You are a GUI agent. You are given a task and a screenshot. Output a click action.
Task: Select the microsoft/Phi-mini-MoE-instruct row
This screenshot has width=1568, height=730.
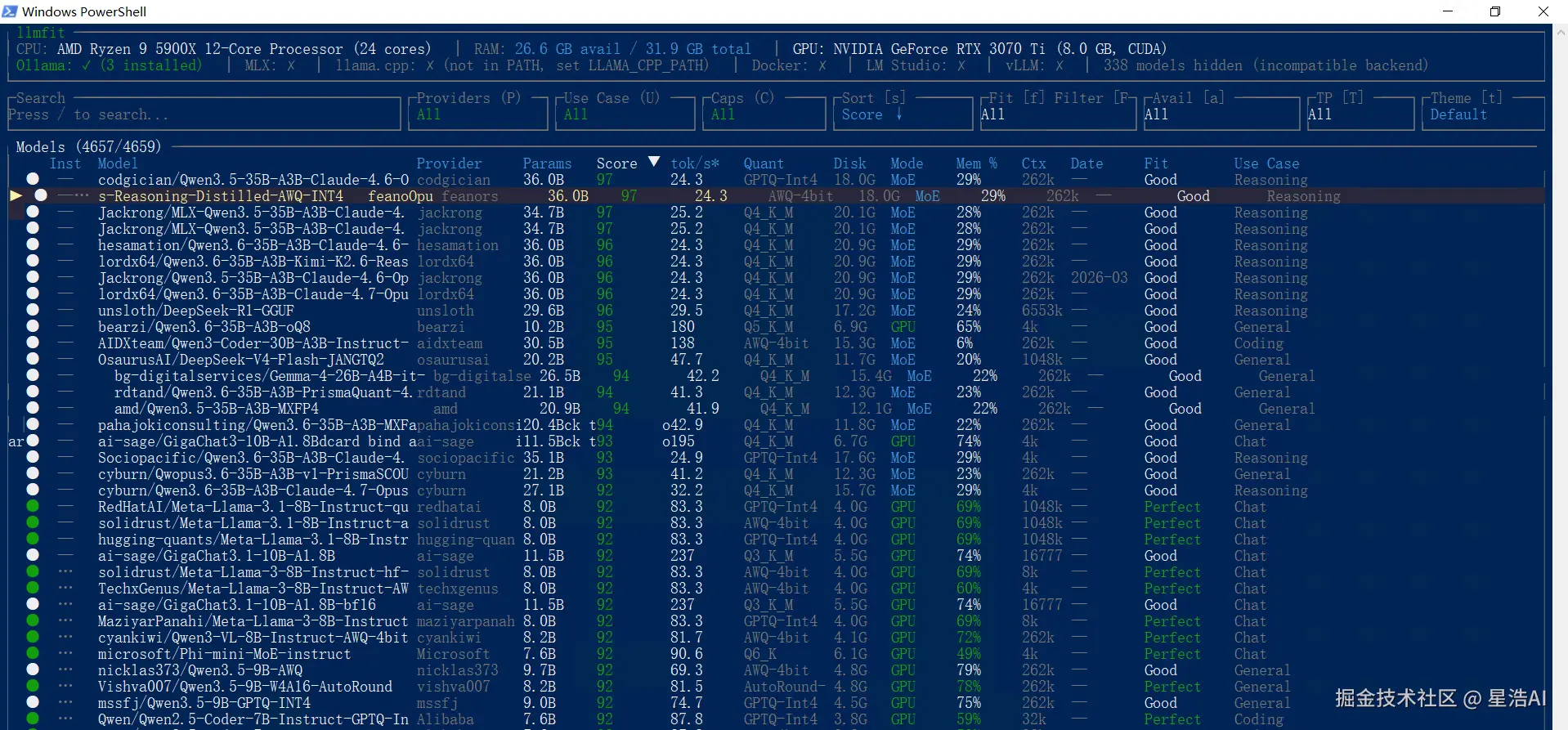click(x=777, y=654)
